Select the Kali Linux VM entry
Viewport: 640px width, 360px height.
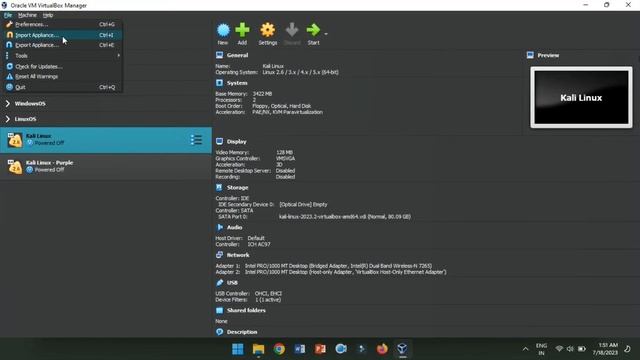(x=106, y=140)
